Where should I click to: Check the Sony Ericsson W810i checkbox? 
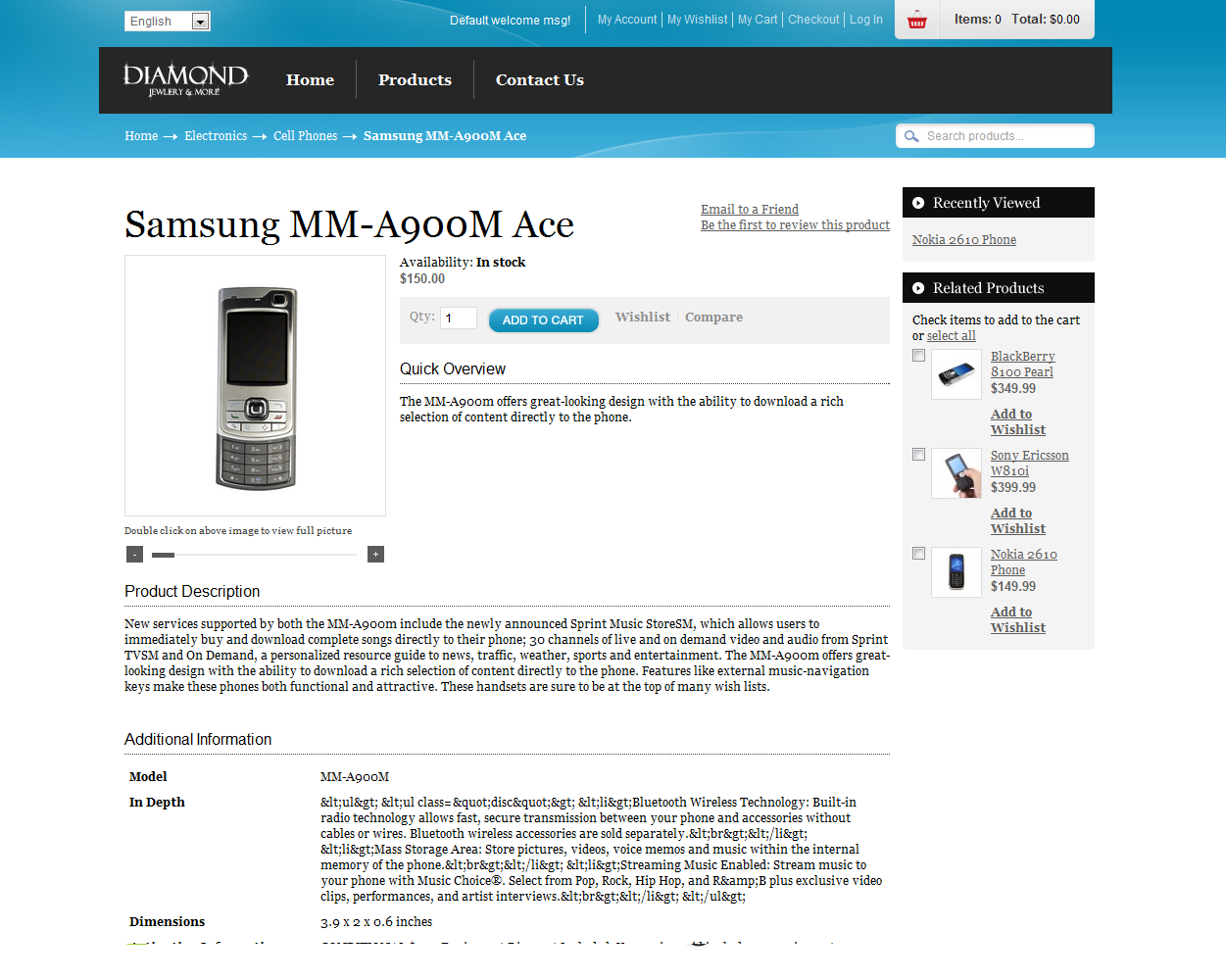[x=919, y=455]
